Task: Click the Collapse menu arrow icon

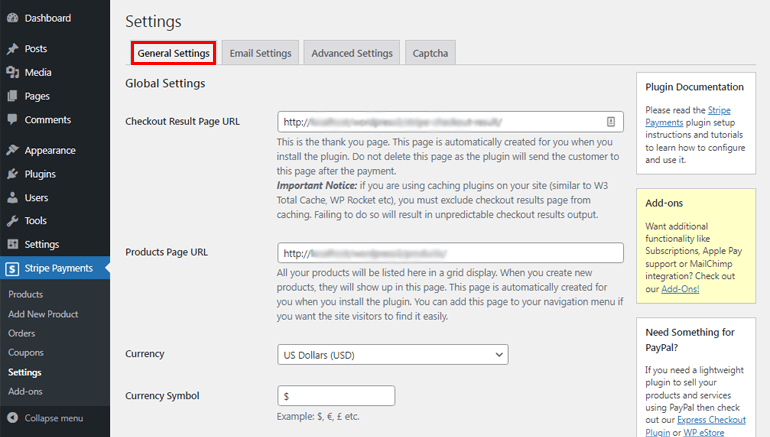Action: tap(12, 418)
